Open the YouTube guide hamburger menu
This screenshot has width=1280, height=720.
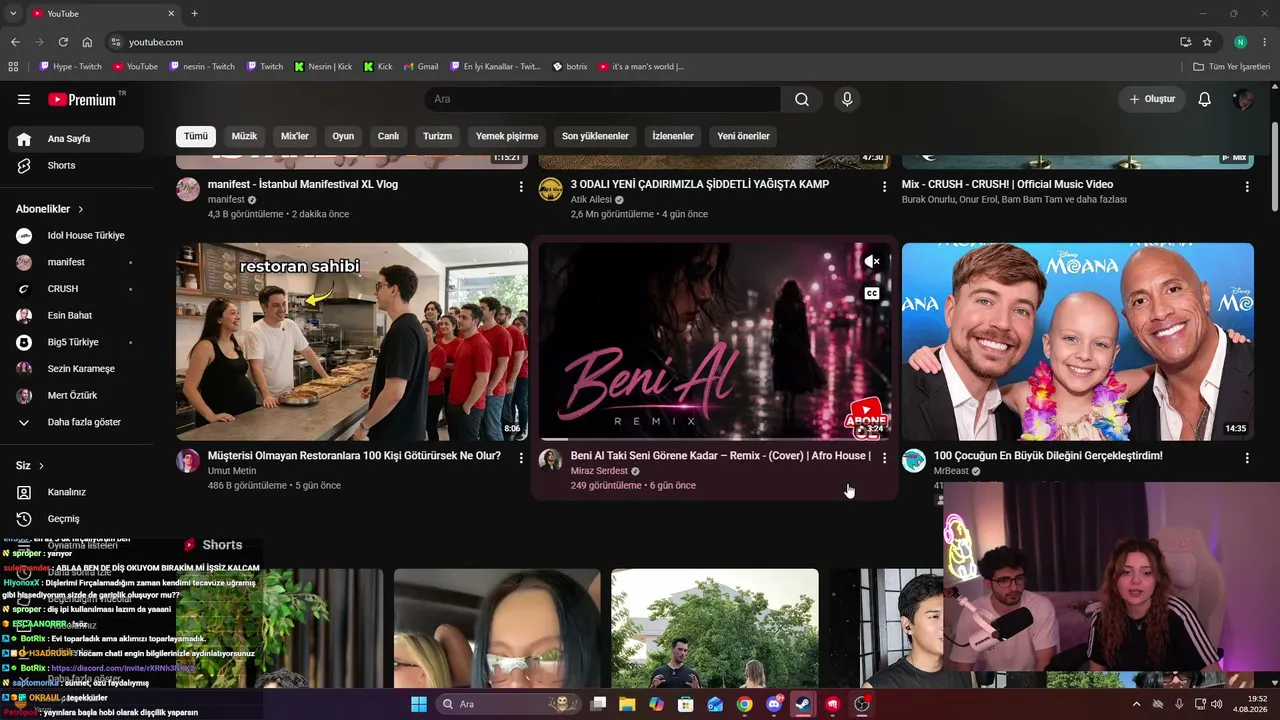pos(24,99)
